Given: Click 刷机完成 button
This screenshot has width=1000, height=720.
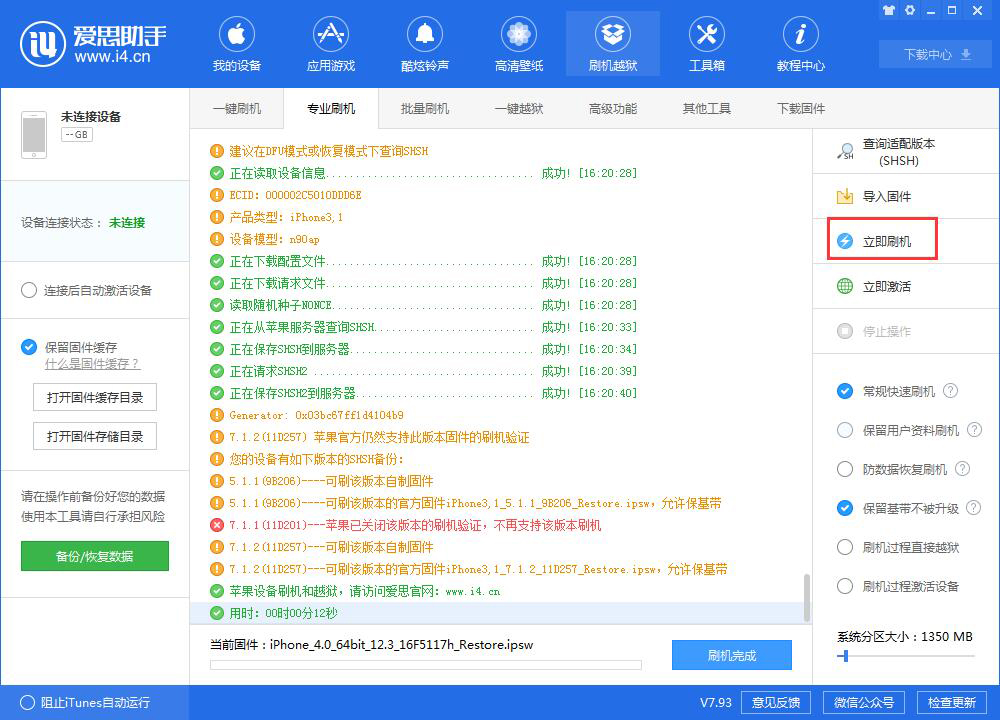Looking at the screenshot, I should point(732,655).
